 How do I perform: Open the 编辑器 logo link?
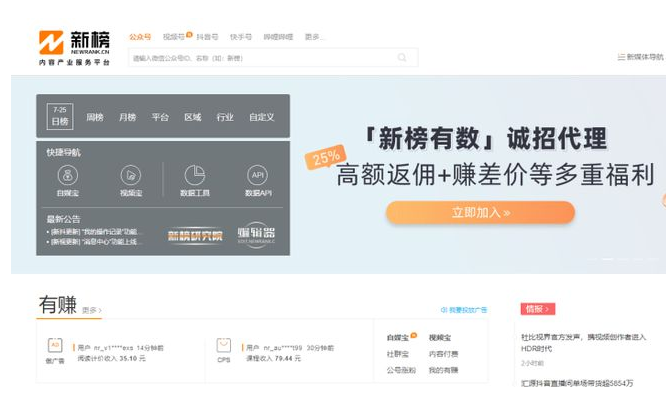pos(256,234)
